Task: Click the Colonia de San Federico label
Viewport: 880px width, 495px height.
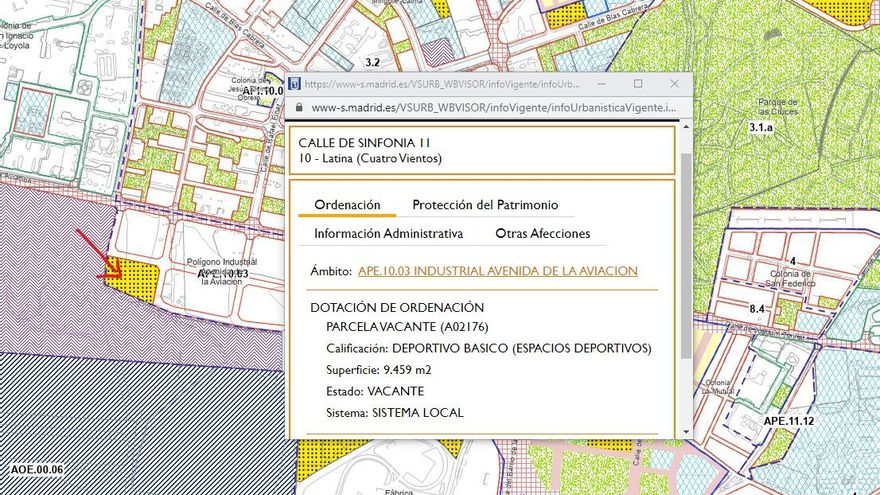Action: (x=790, y=278)
